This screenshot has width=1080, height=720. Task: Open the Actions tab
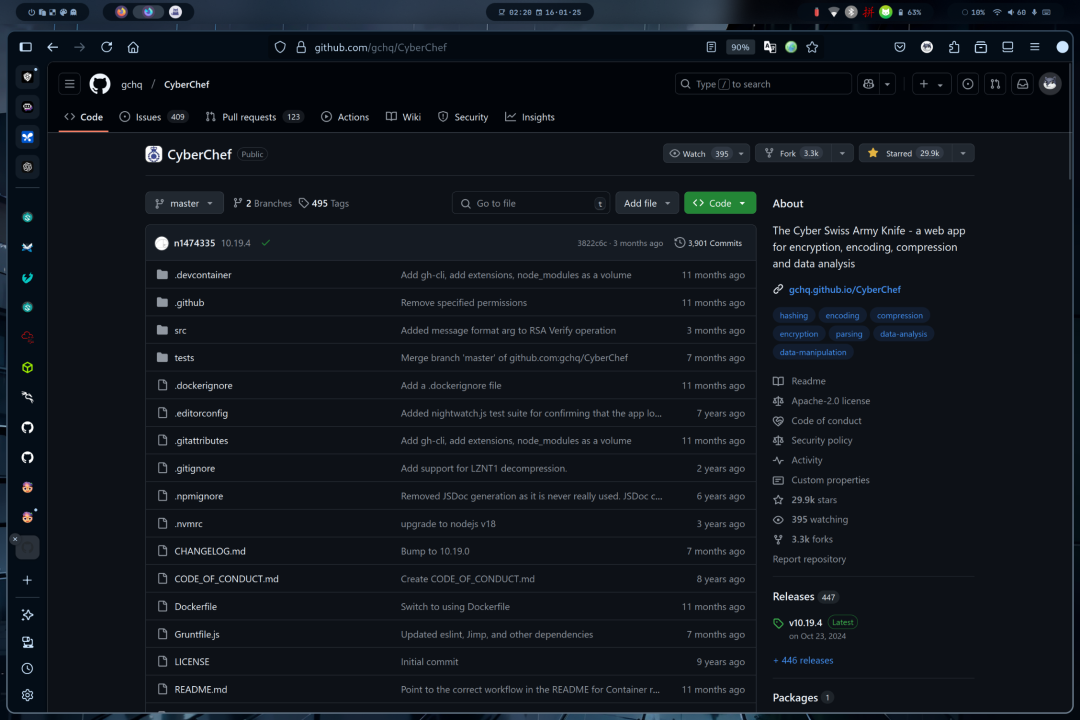pos(345,117)
